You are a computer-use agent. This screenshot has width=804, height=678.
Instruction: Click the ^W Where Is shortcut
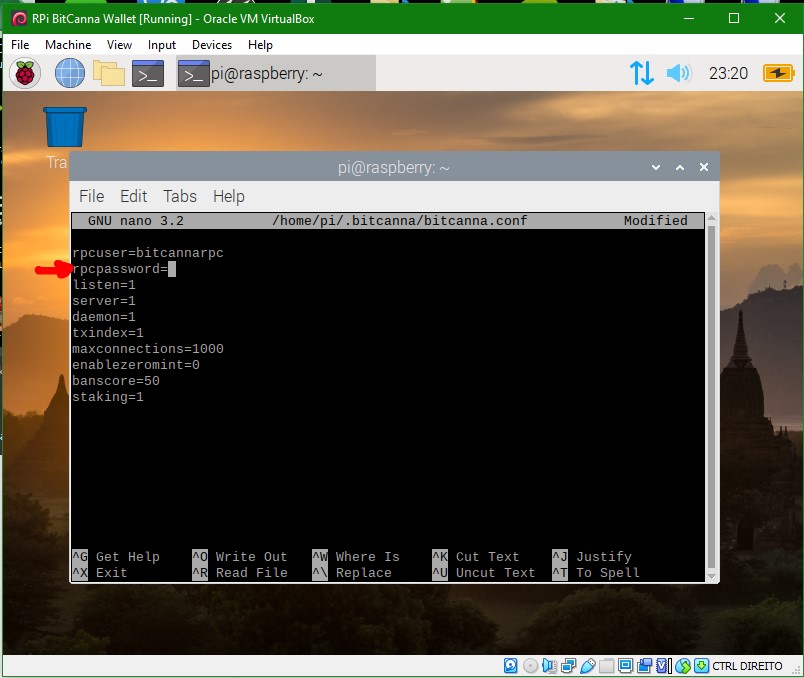356,556
